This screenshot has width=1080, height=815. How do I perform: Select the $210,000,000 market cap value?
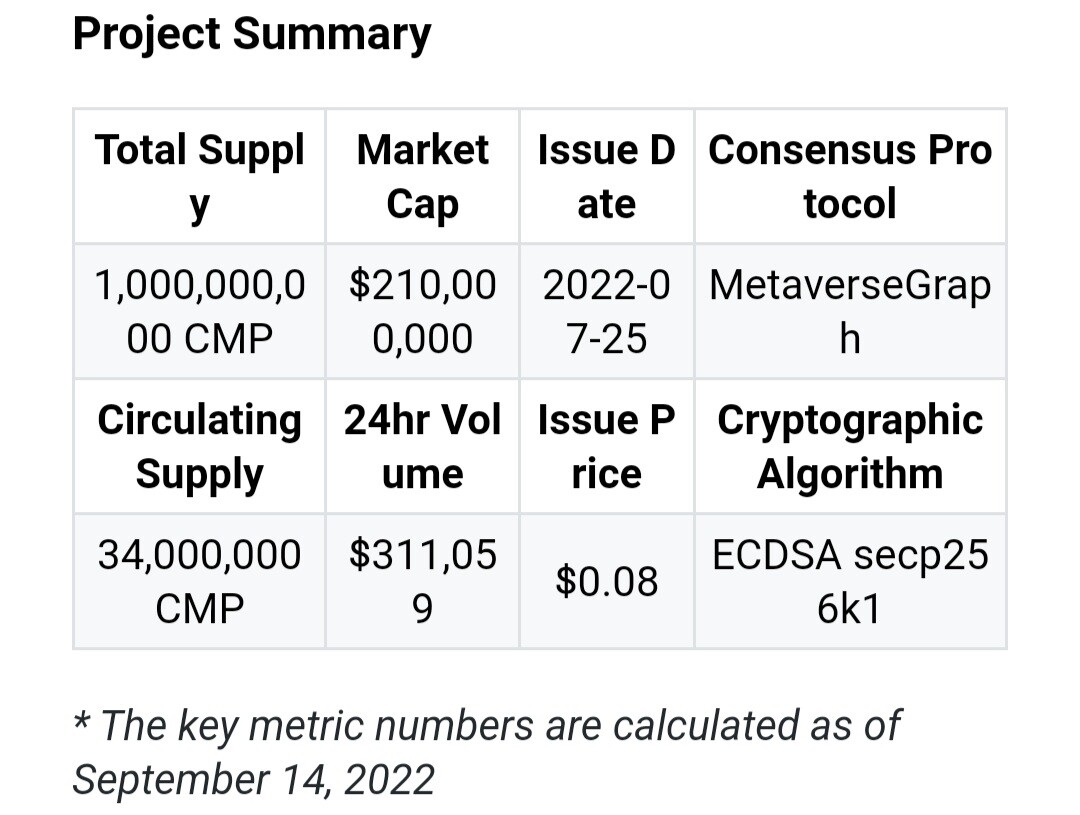[422, 311]
